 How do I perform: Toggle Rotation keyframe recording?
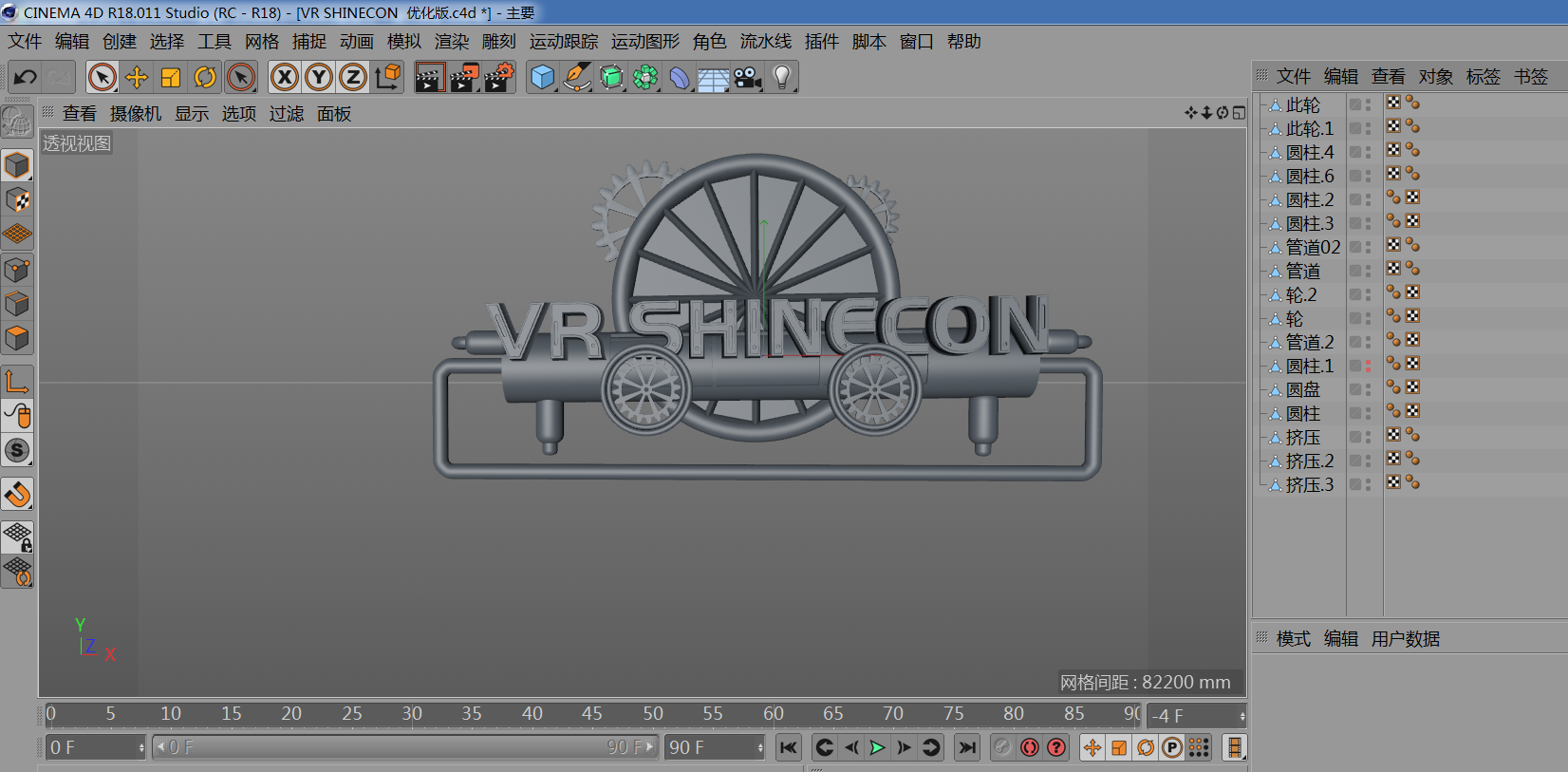click(x=1146, y=747)
